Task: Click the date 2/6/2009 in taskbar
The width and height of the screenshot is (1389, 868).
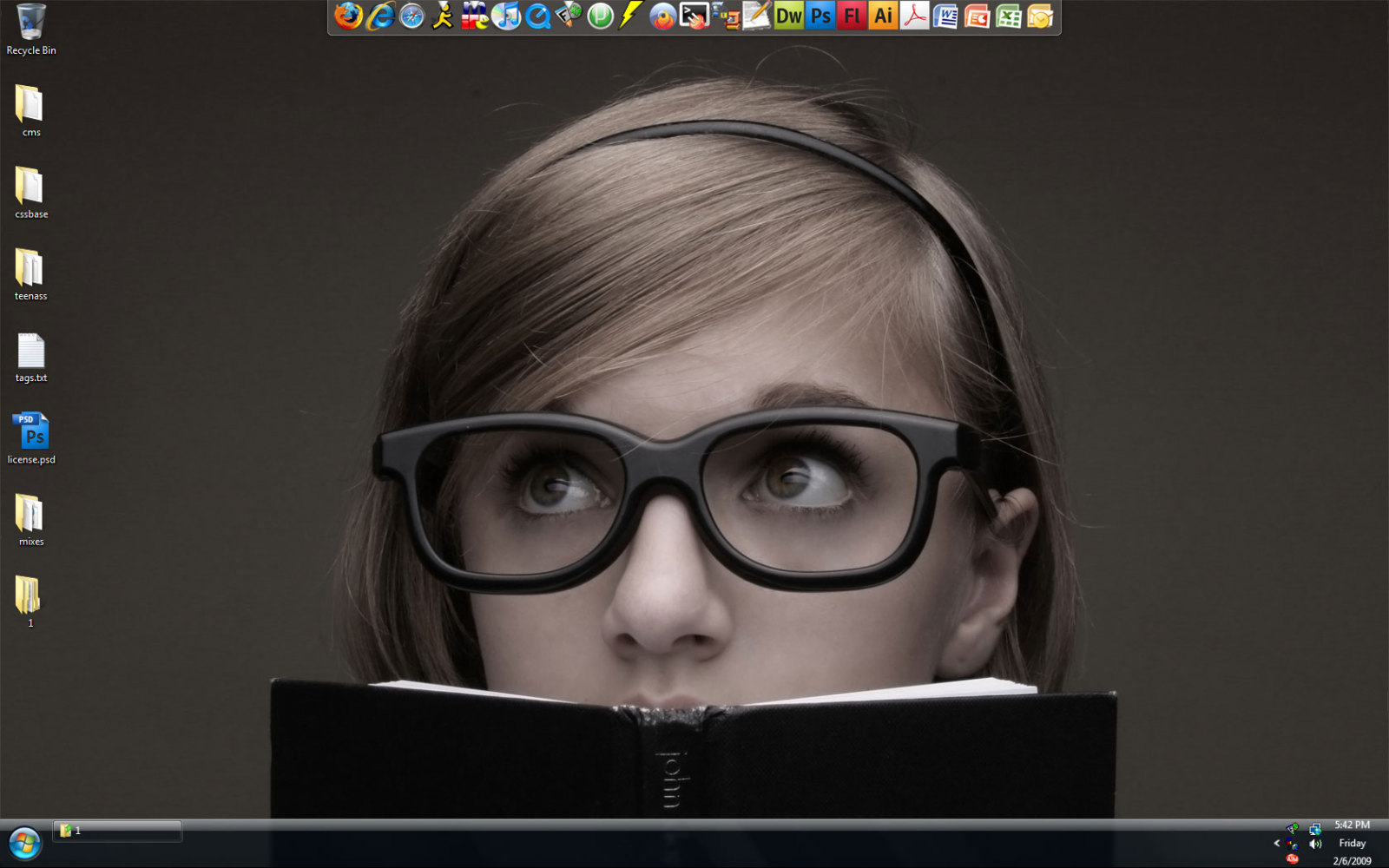Action: click(1352, 861)
